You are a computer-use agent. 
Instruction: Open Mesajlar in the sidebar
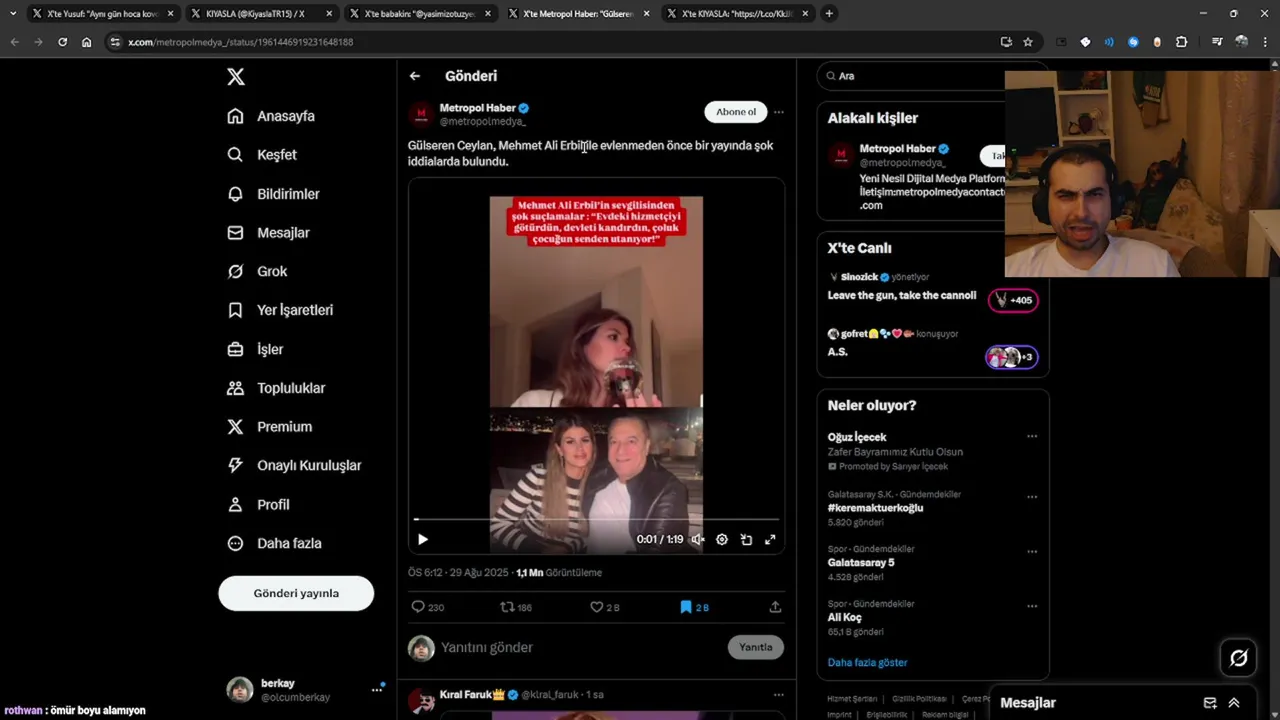click(x=268, y=233)
